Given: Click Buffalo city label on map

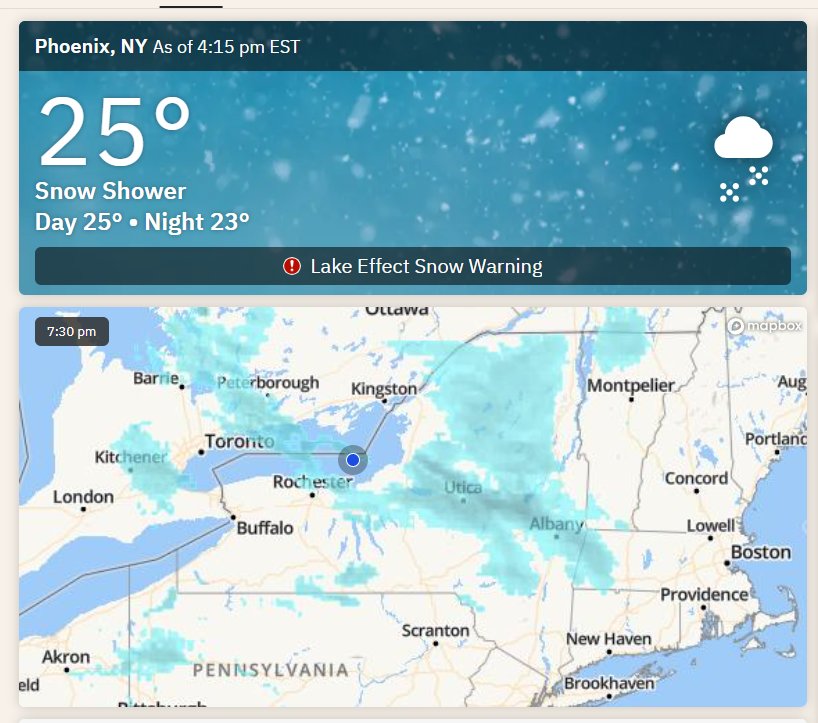Looking at the screenshot, I should 265,528.
